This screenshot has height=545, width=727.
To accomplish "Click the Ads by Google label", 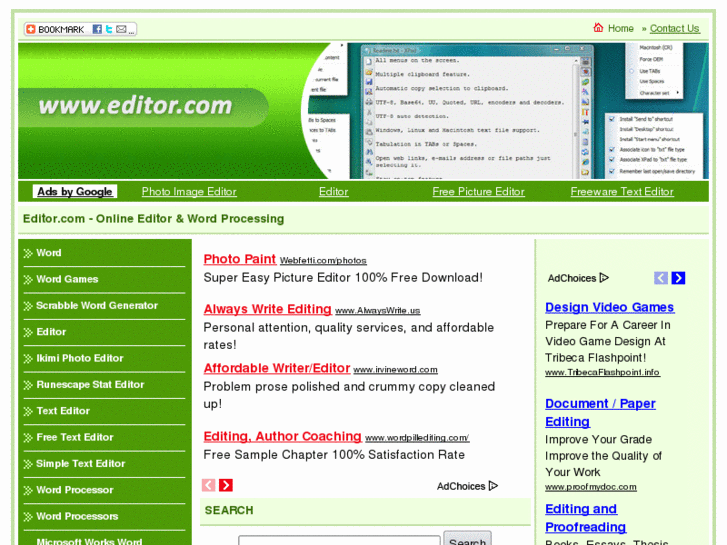I will pyautogui.click(x=75, y=192).
